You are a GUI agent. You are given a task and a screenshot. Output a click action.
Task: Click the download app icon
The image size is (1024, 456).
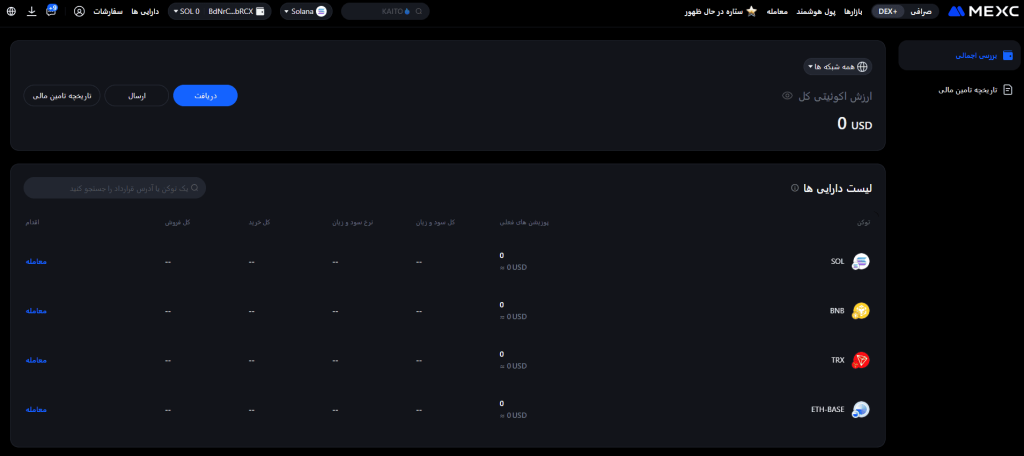pos(31,11)
